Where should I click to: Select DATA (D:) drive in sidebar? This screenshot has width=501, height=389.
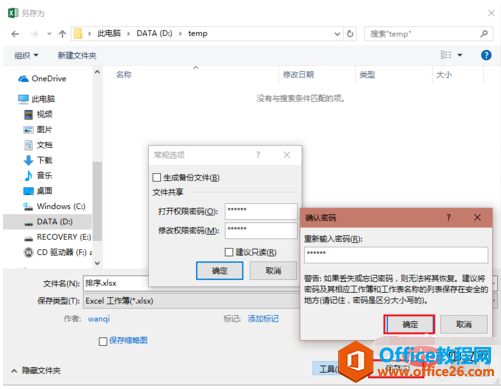tap(48, 222)
